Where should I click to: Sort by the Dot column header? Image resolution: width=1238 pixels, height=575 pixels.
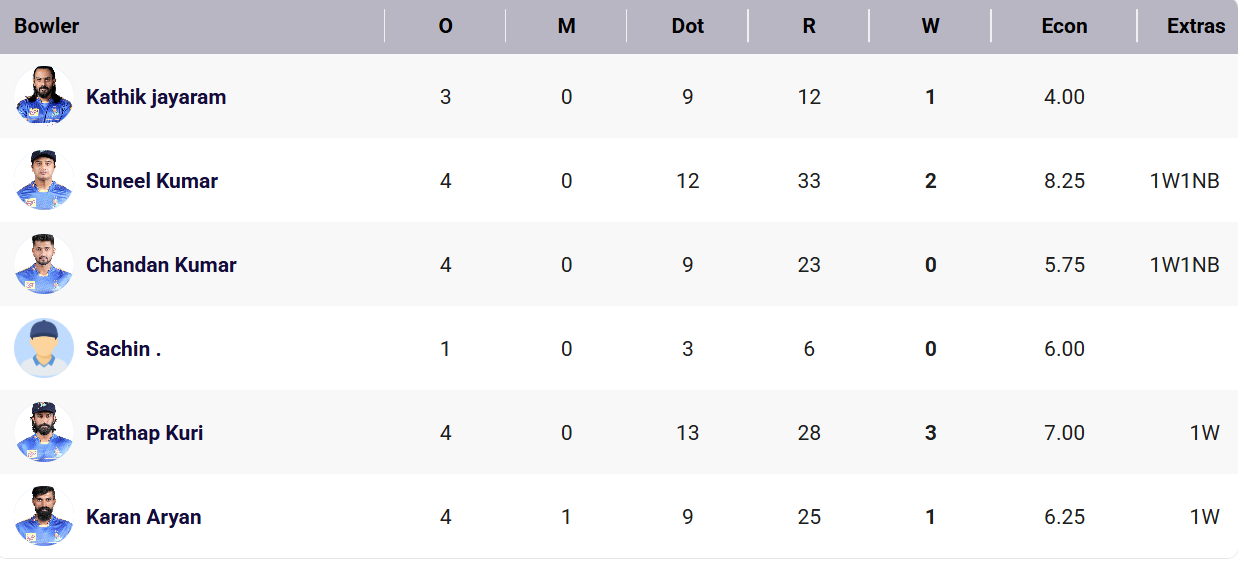pos(688,27)
